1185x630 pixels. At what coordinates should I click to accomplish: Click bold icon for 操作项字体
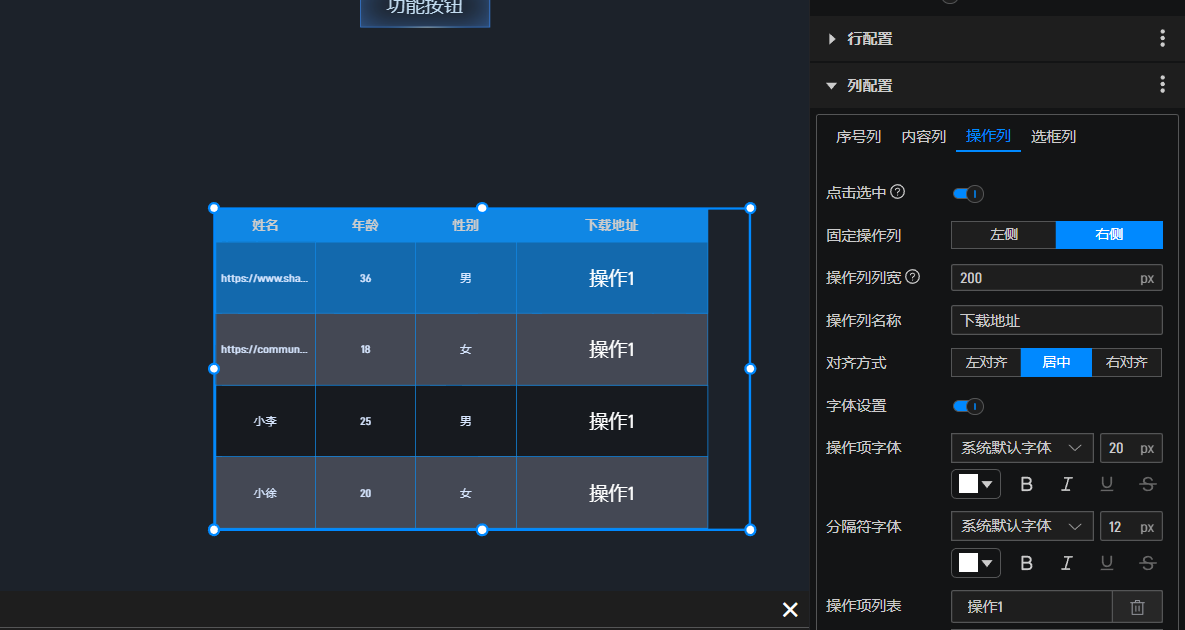pyautogui.click(x=1026, y=484)
